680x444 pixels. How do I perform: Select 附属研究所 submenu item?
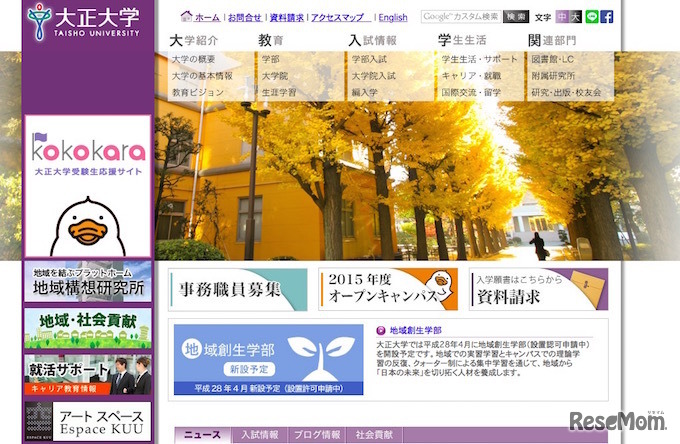[553, 76]
